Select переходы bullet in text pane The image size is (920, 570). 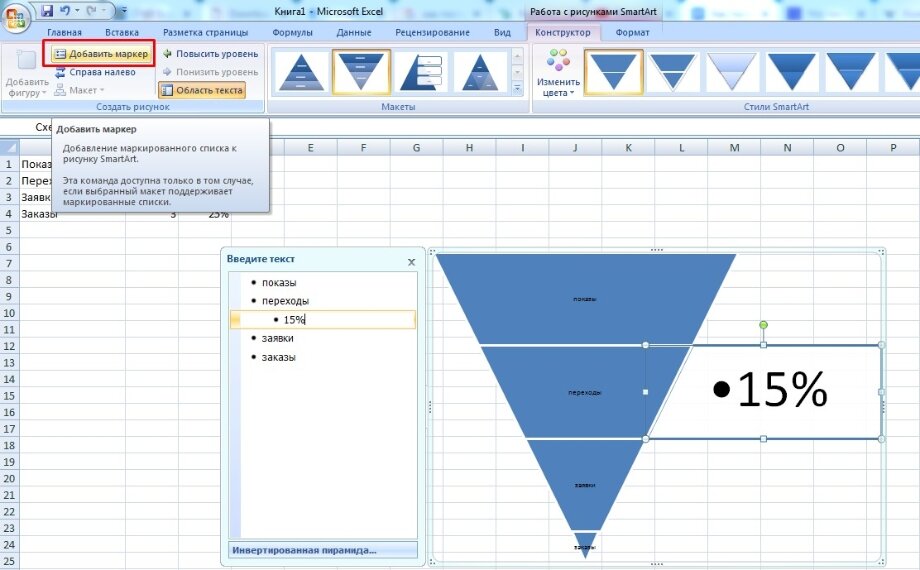pyautogui.click(x=285, y=301)
